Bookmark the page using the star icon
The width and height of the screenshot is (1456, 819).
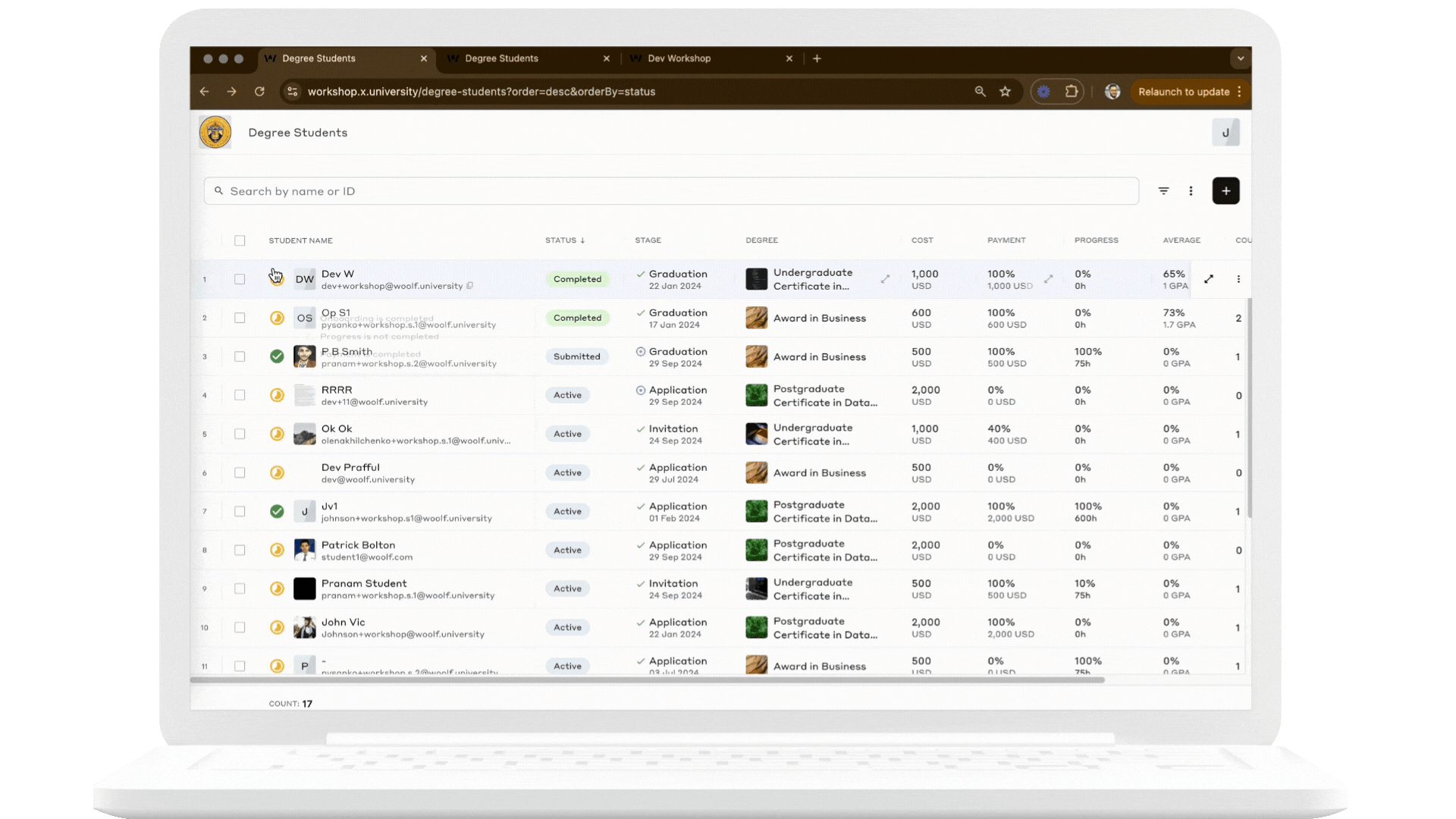[x=1006, y=91]
